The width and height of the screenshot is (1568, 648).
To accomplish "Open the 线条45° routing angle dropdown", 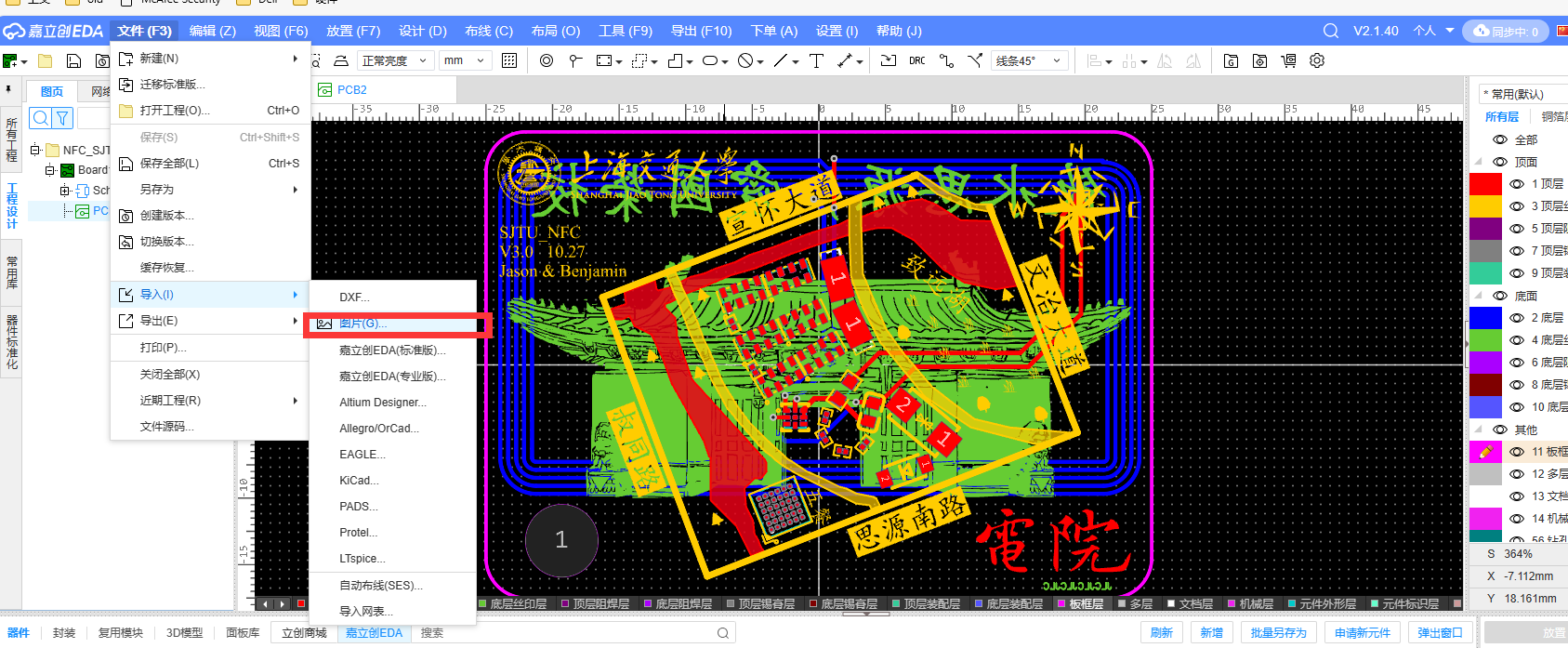I will [x=1029, y=60].
